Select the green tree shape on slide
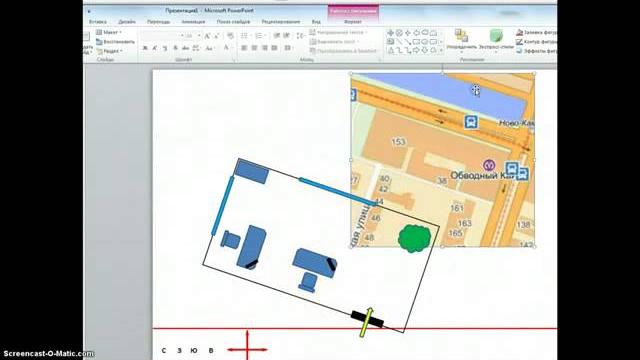 414,238
